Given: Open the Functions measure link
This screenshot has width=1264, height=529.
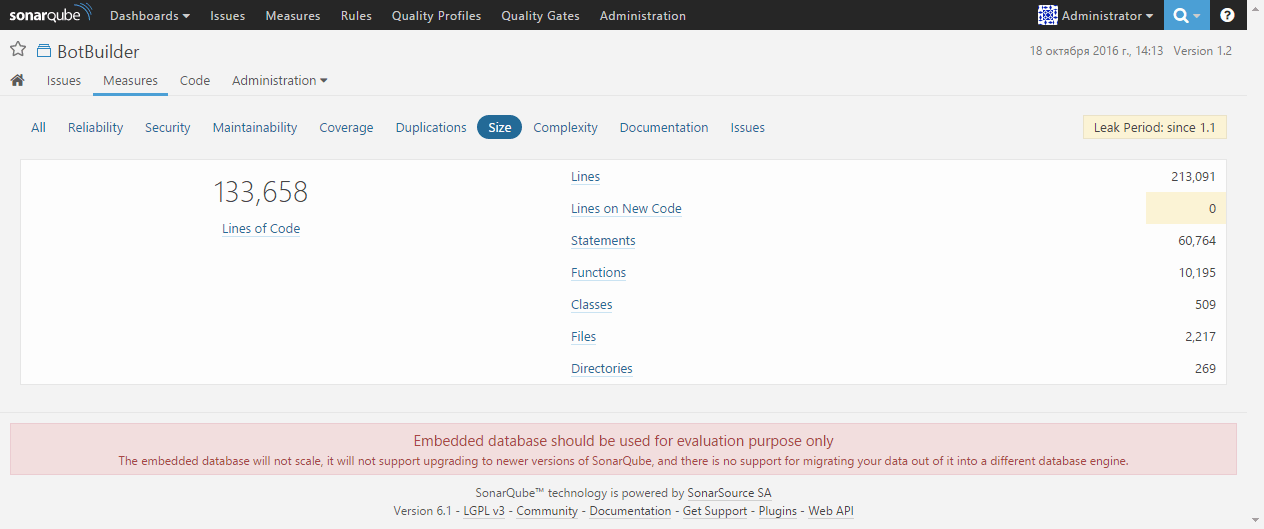Looking at the screenshot, I should click(x=598, y=273).
